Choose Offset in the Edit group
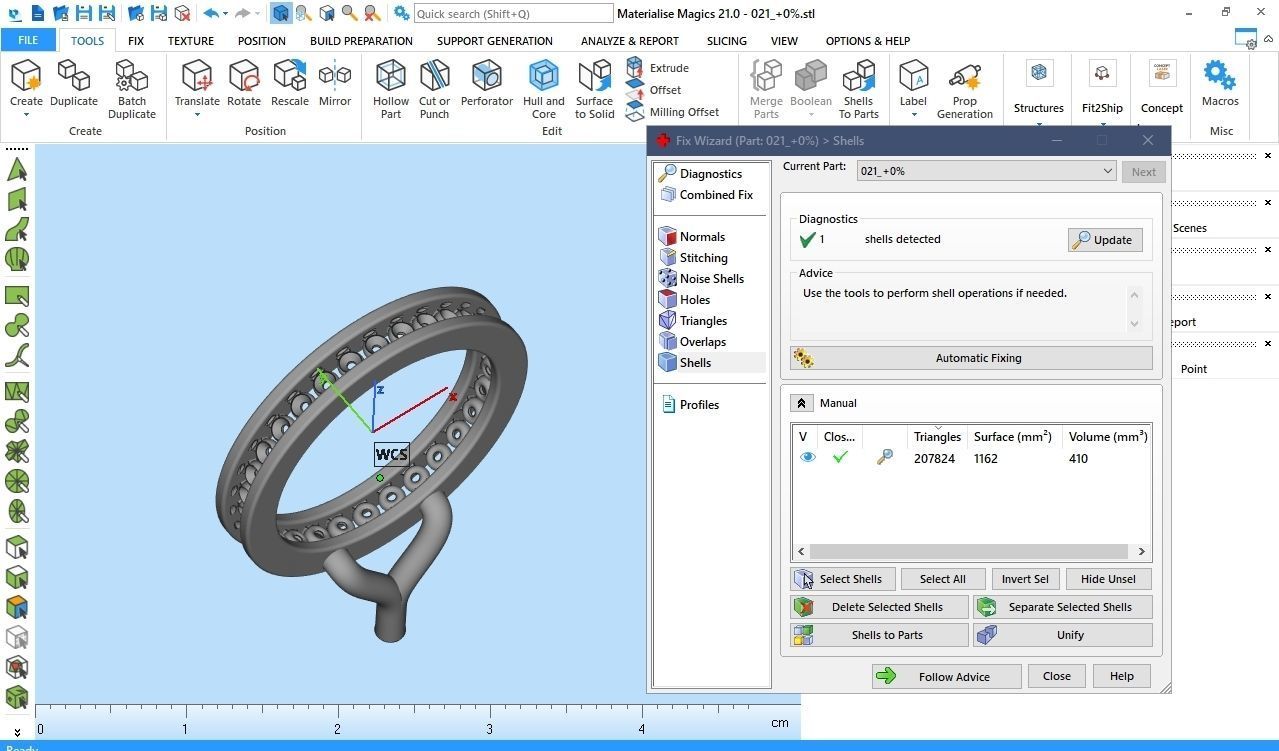 tap(654, 90)
